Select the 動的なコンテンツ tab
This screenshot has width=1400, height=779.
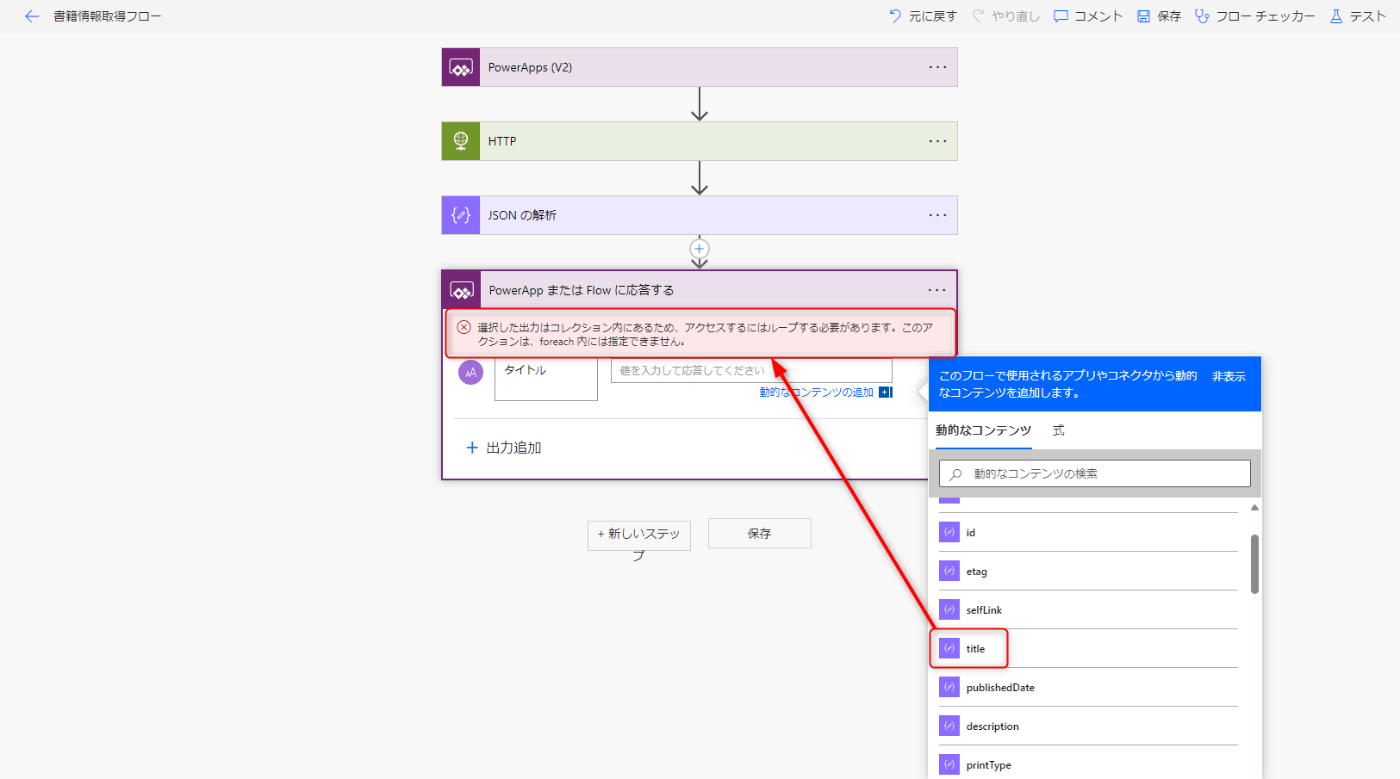983,430
